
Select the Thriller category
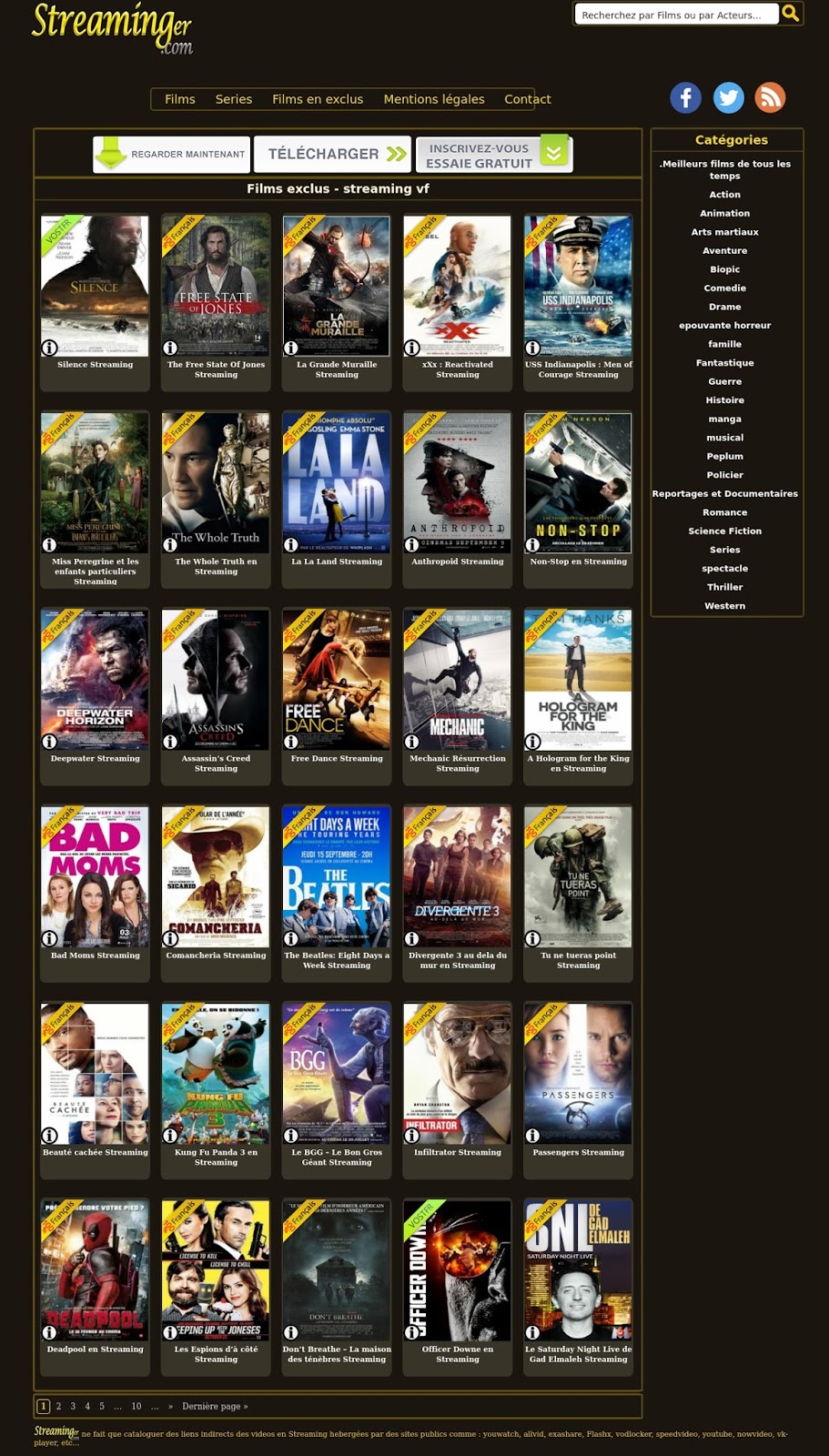(x=725, y=587)
